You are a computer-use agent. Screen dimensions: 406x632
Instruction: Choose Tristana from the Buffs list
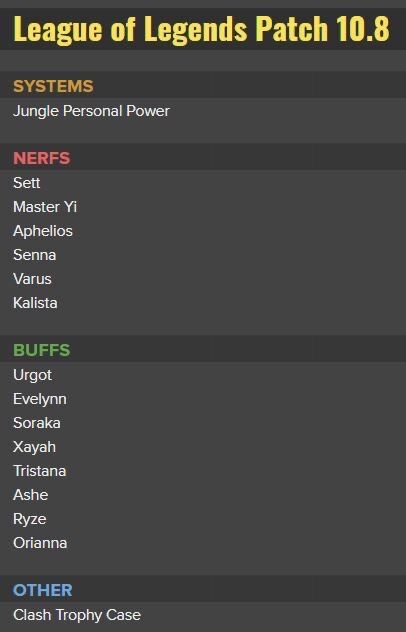pos(40,471)
